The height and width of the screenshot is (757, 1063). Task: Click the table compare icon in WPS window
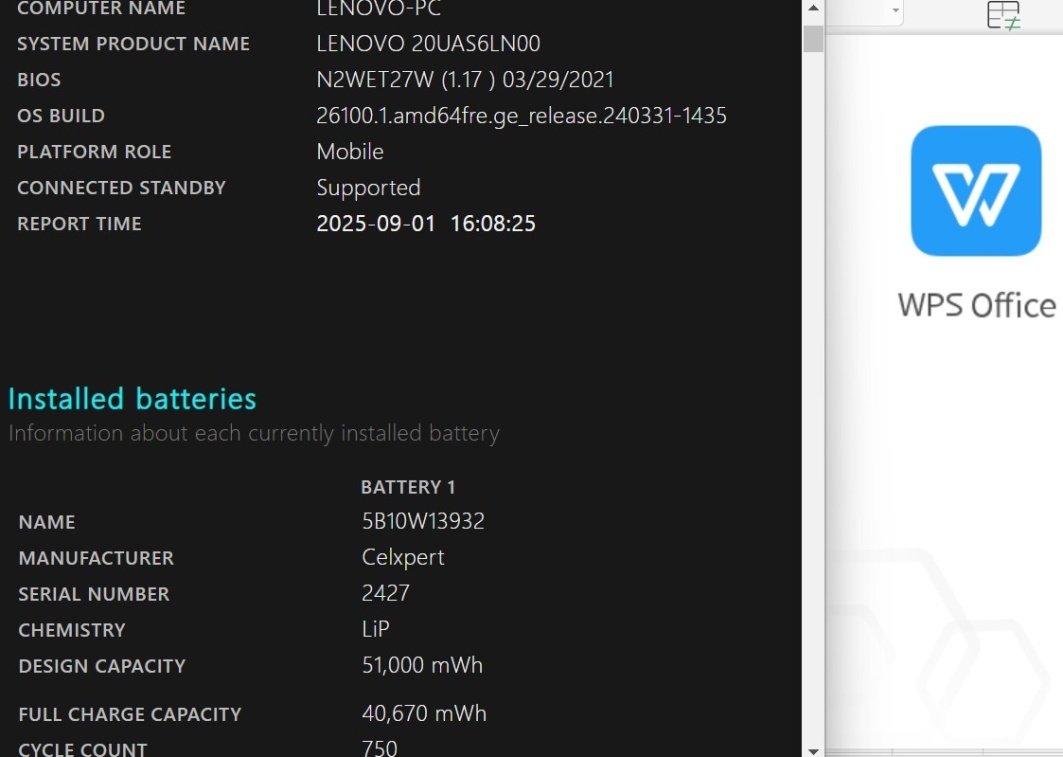click(x=1003, y=15)
